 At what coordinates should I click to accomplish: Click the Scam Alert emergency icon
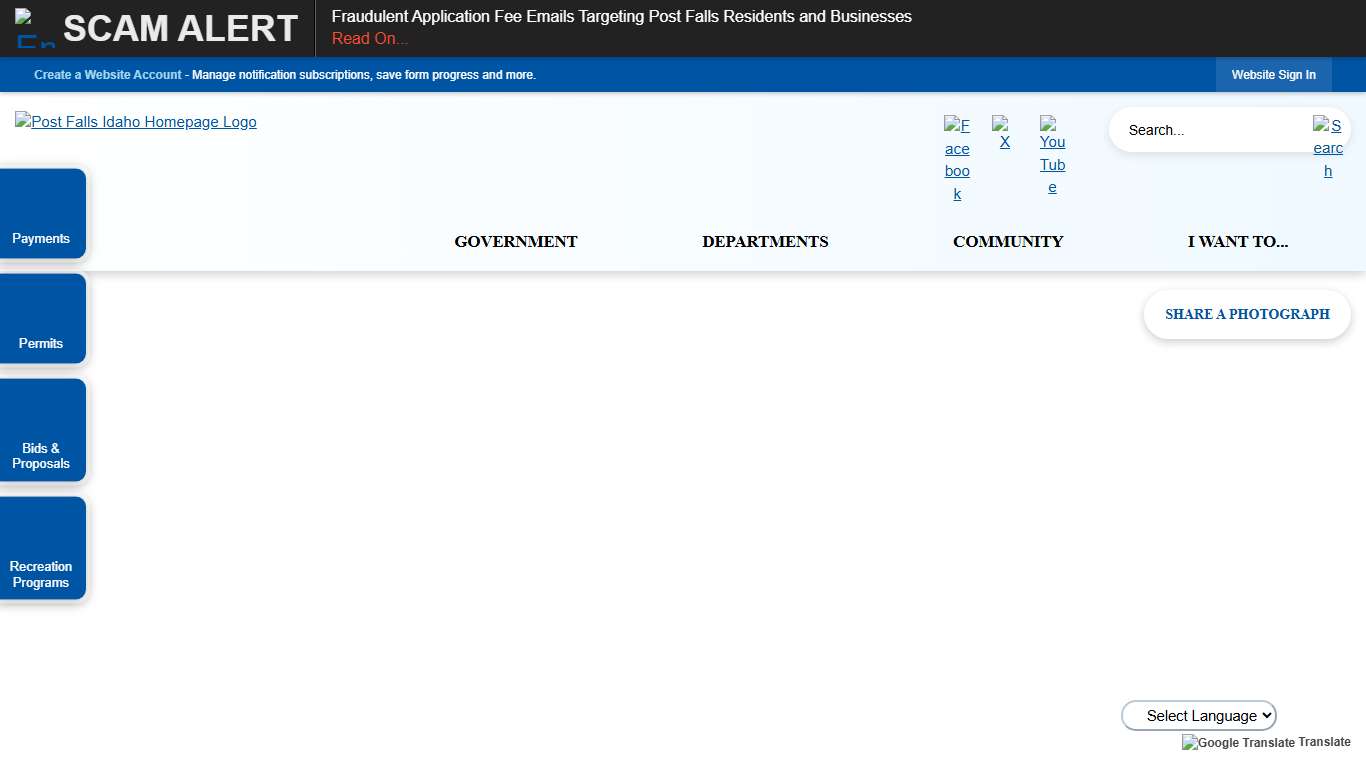click(36, 28)
